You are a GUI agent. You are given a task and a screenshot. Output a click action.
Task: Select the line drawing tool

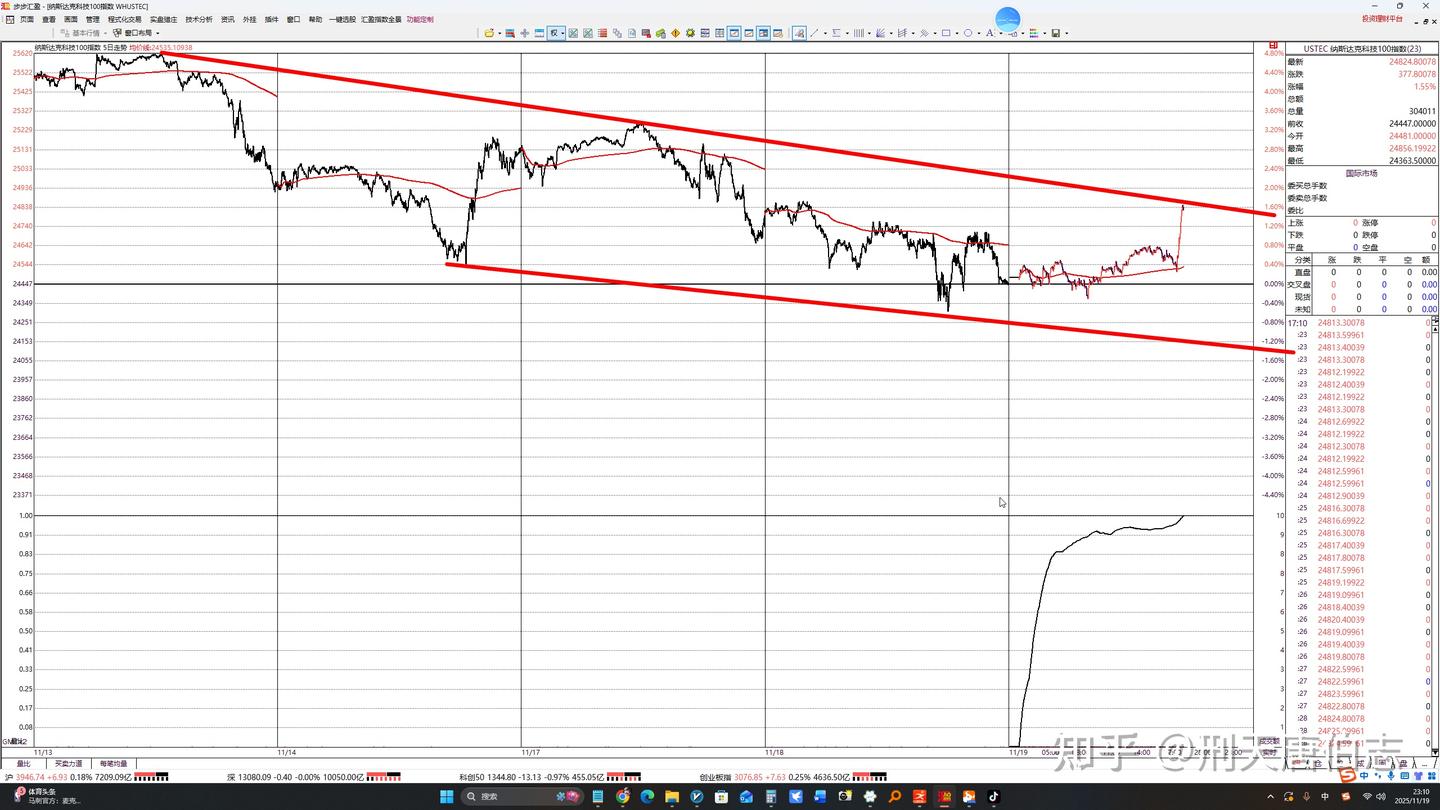pyautogui.click(x=813, y=33)
